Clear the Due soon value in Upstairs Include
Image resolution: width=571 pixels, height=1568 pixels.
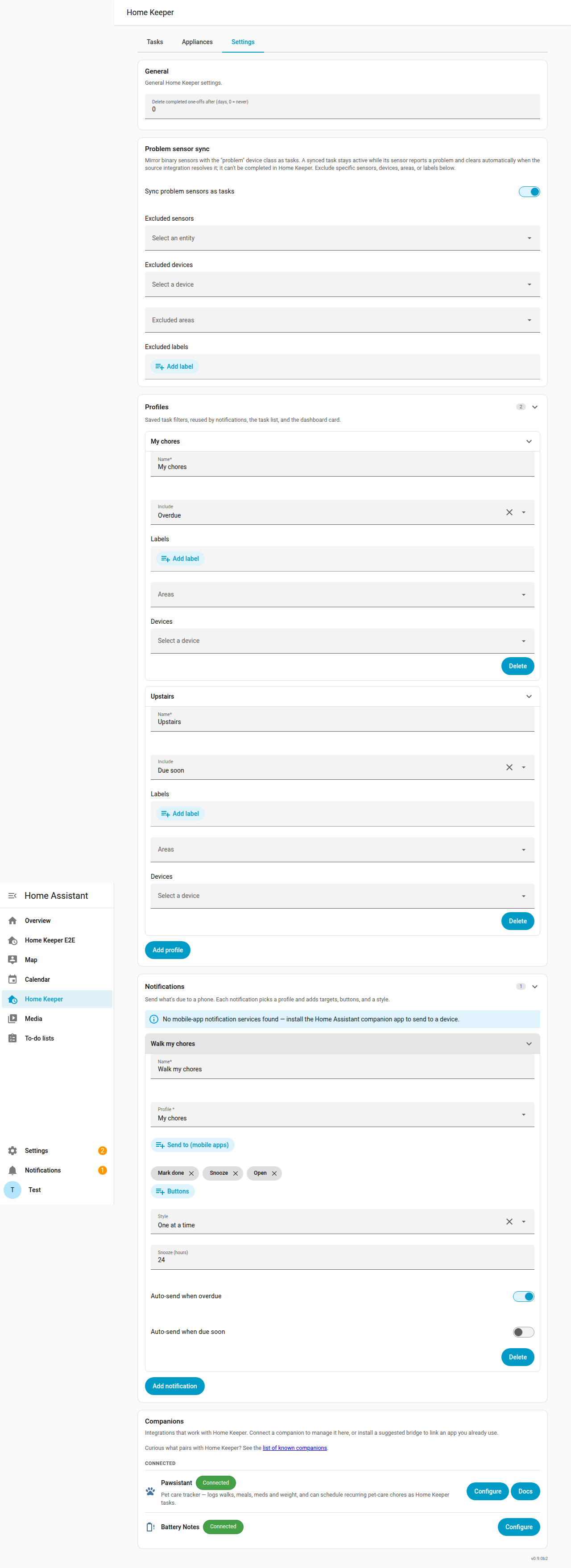pyautogui.click(x=509, y=767)
